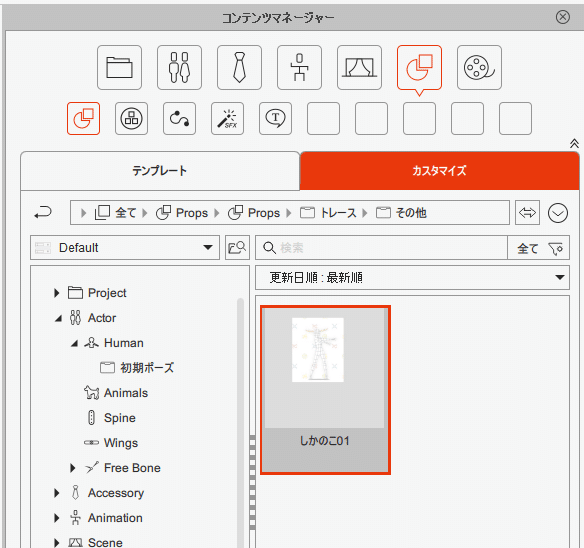The image size is (584, 548).
Task: Expand the Animation tree node
Action: 57,518
